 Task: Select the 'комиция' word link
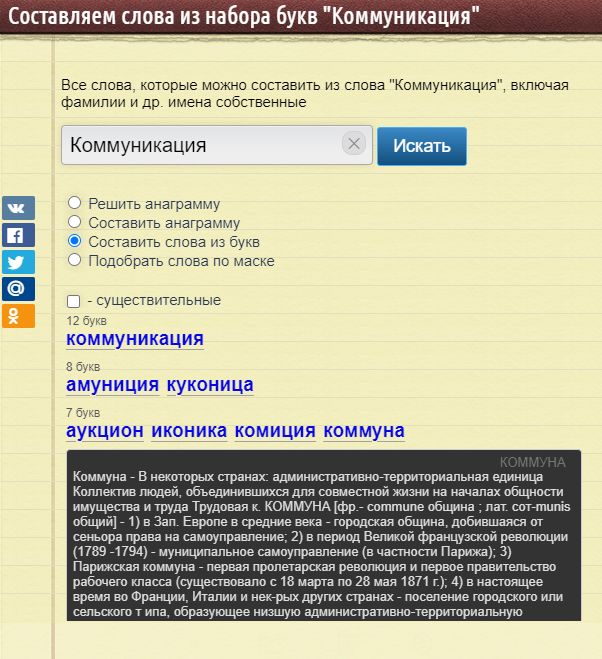[275, 431]
